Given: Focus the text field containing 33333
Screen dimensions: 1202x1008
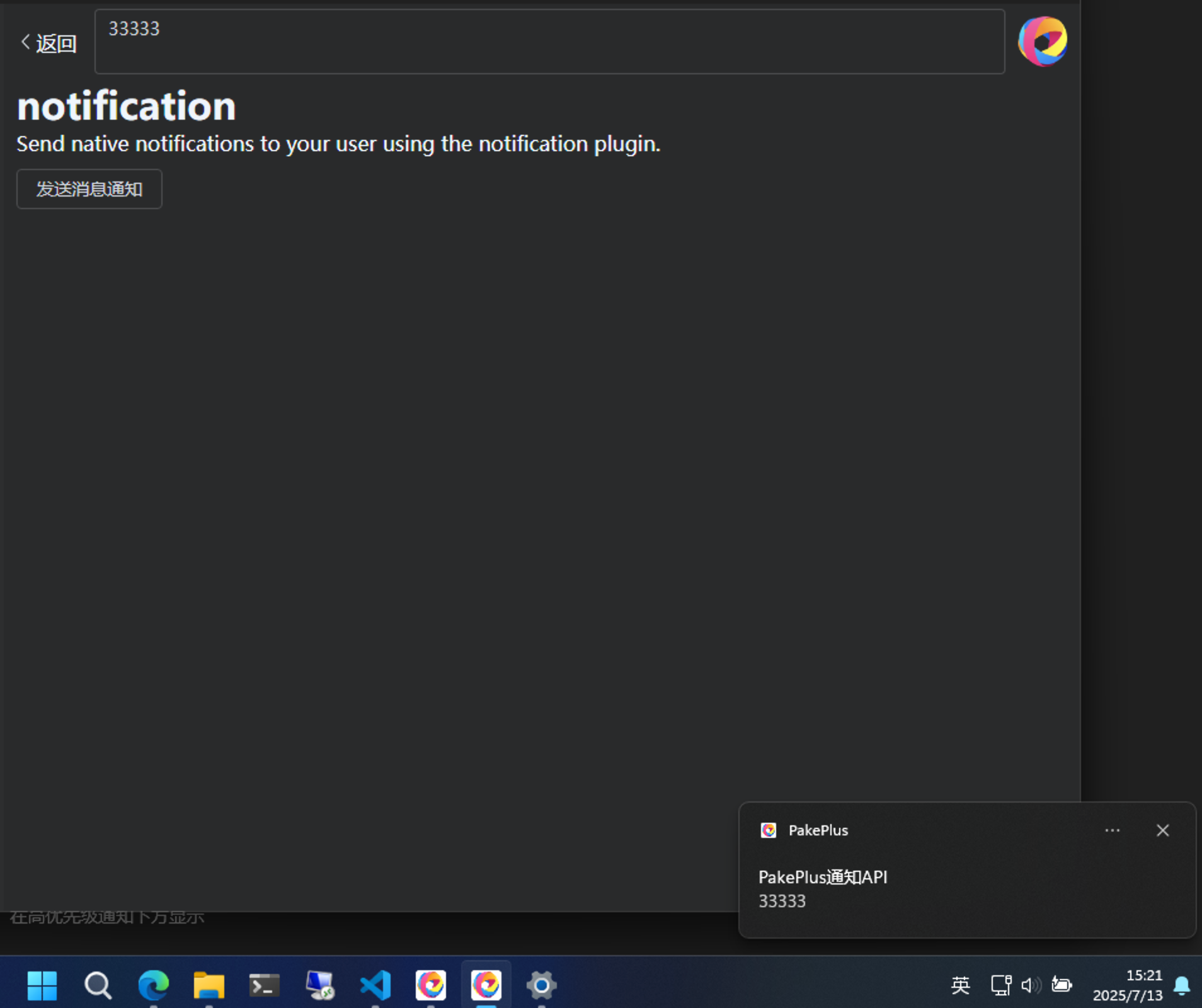Looking at the screenshot, I should point(549,42).
